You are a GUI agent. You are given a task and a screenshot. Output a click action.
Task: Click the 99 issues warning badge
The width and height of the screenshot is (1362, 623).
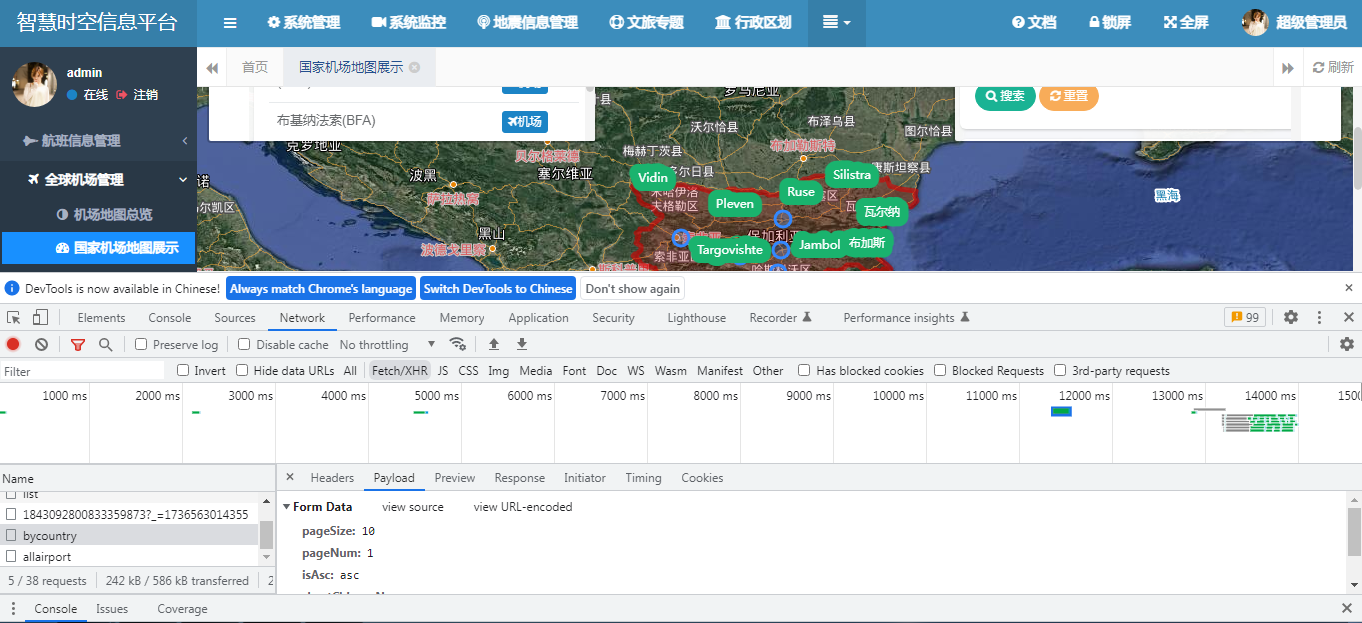1245,317
